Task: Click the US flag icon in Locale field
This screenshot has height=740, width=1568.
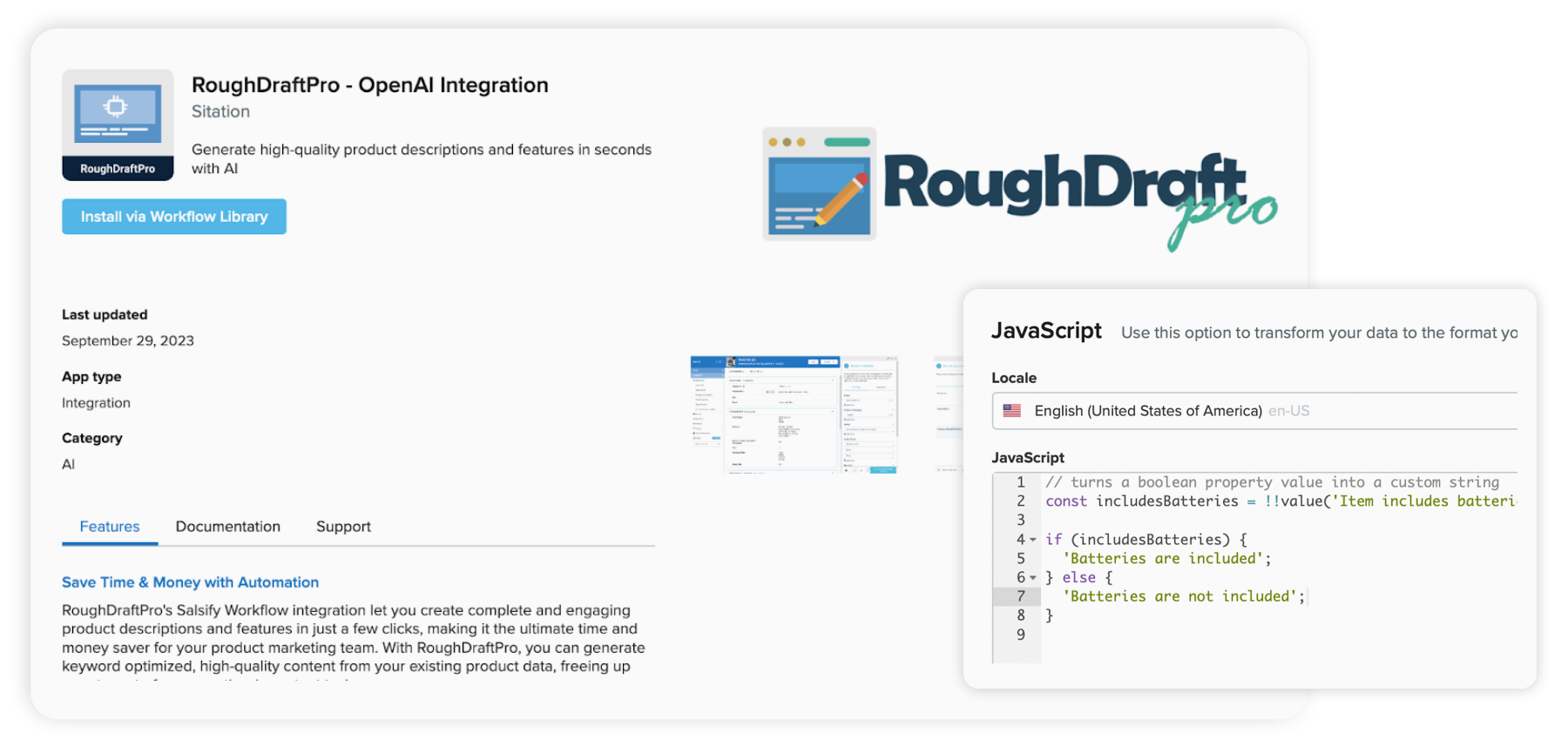Action: [x=1011, y=410]
